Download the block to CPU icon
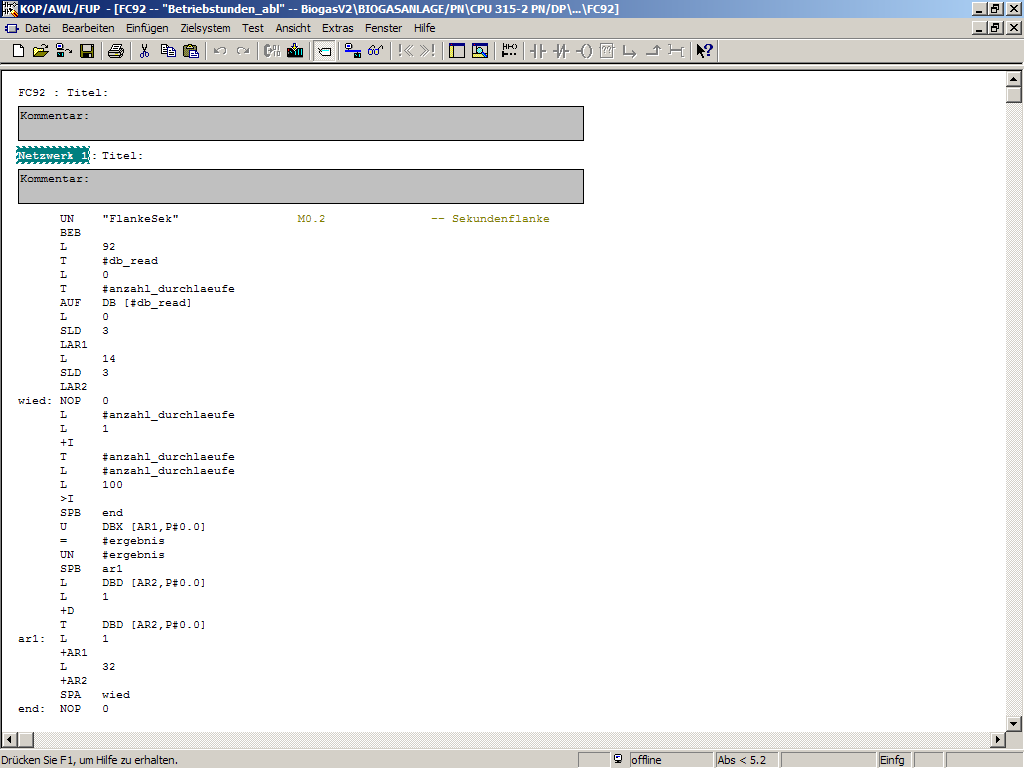 coord(295,51)
